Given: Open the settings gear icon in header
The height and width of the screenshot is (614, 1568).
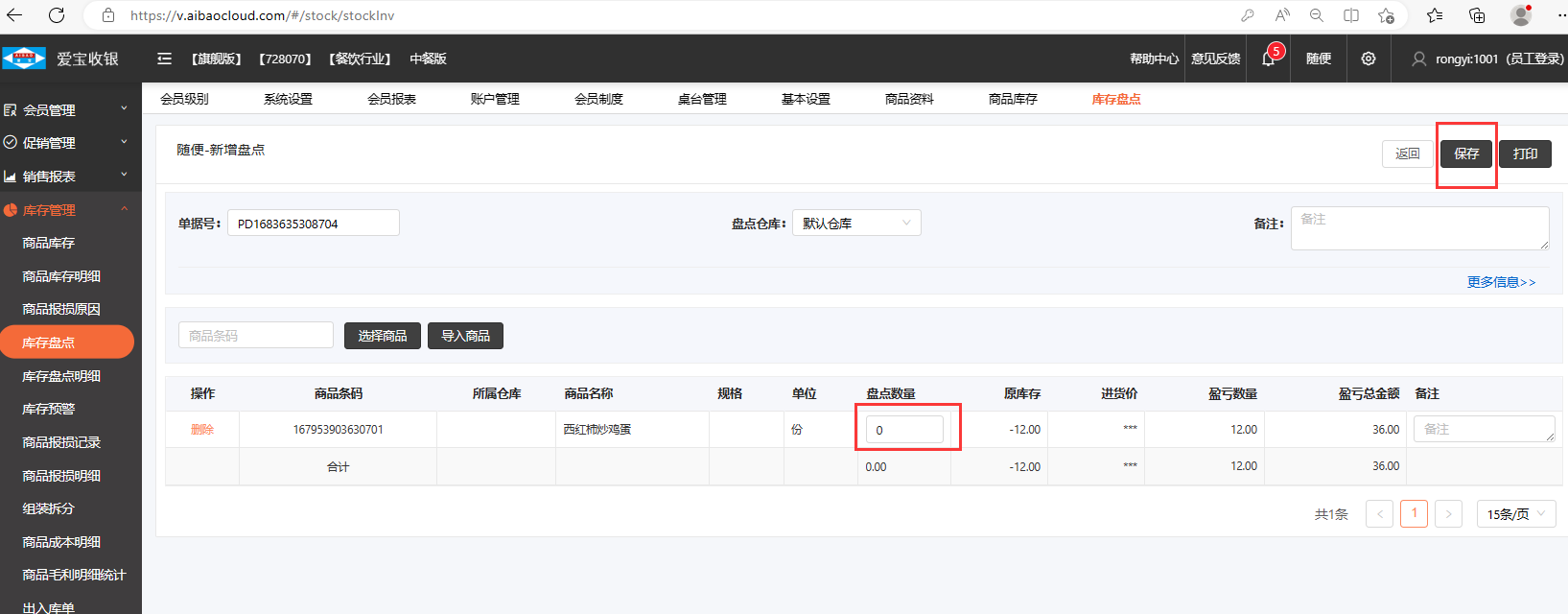Looking at the screenshot, I should point(1369,59).
